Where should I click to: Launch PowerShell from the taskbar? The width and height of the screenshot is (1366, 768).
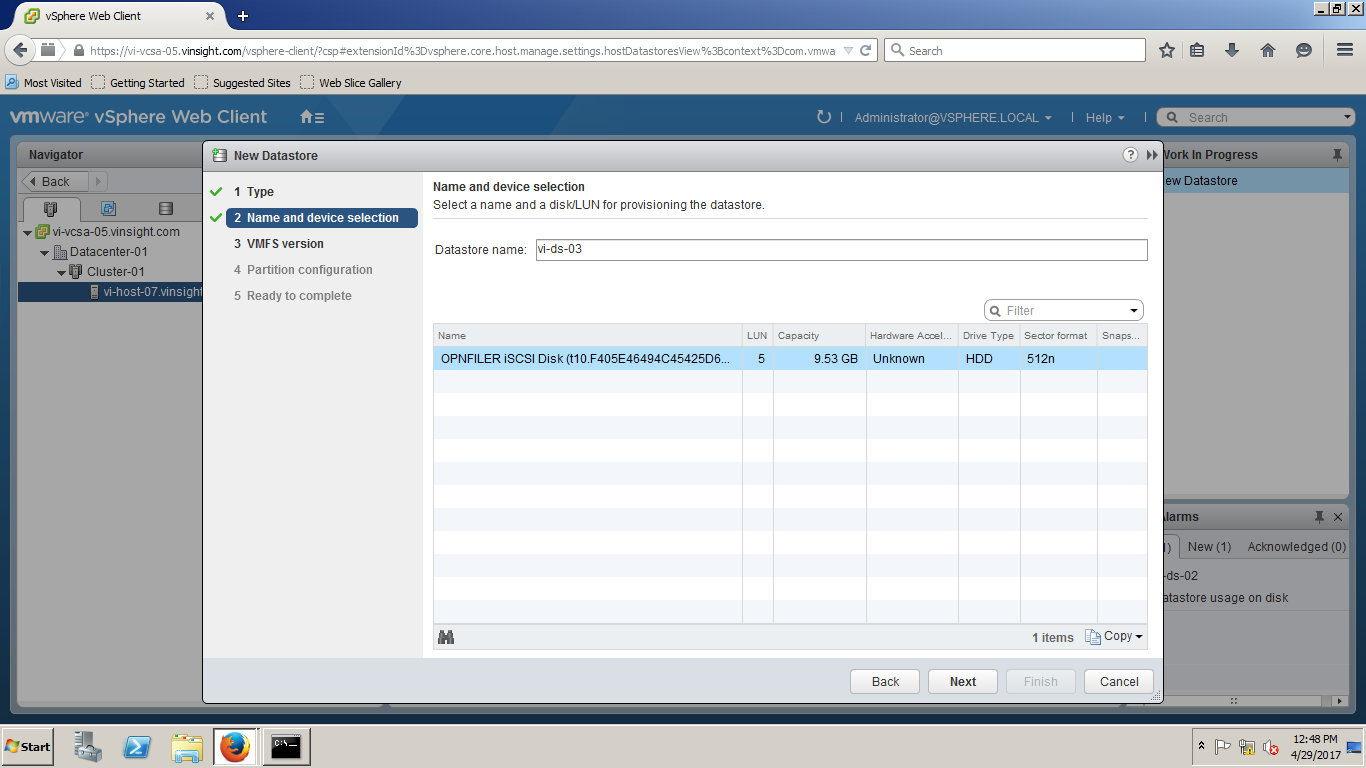point(137,746)
